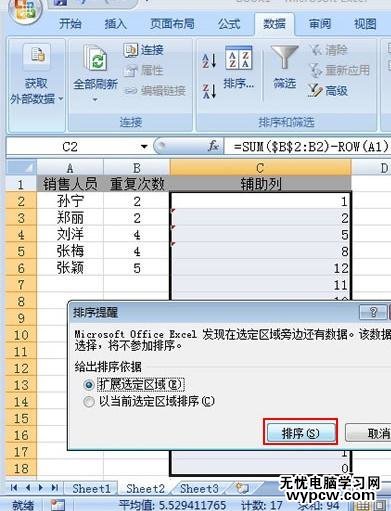Go to first sheet navigation arrow
Screen dimensions: 391x511
pyautogui.click(x=14, y=488)
